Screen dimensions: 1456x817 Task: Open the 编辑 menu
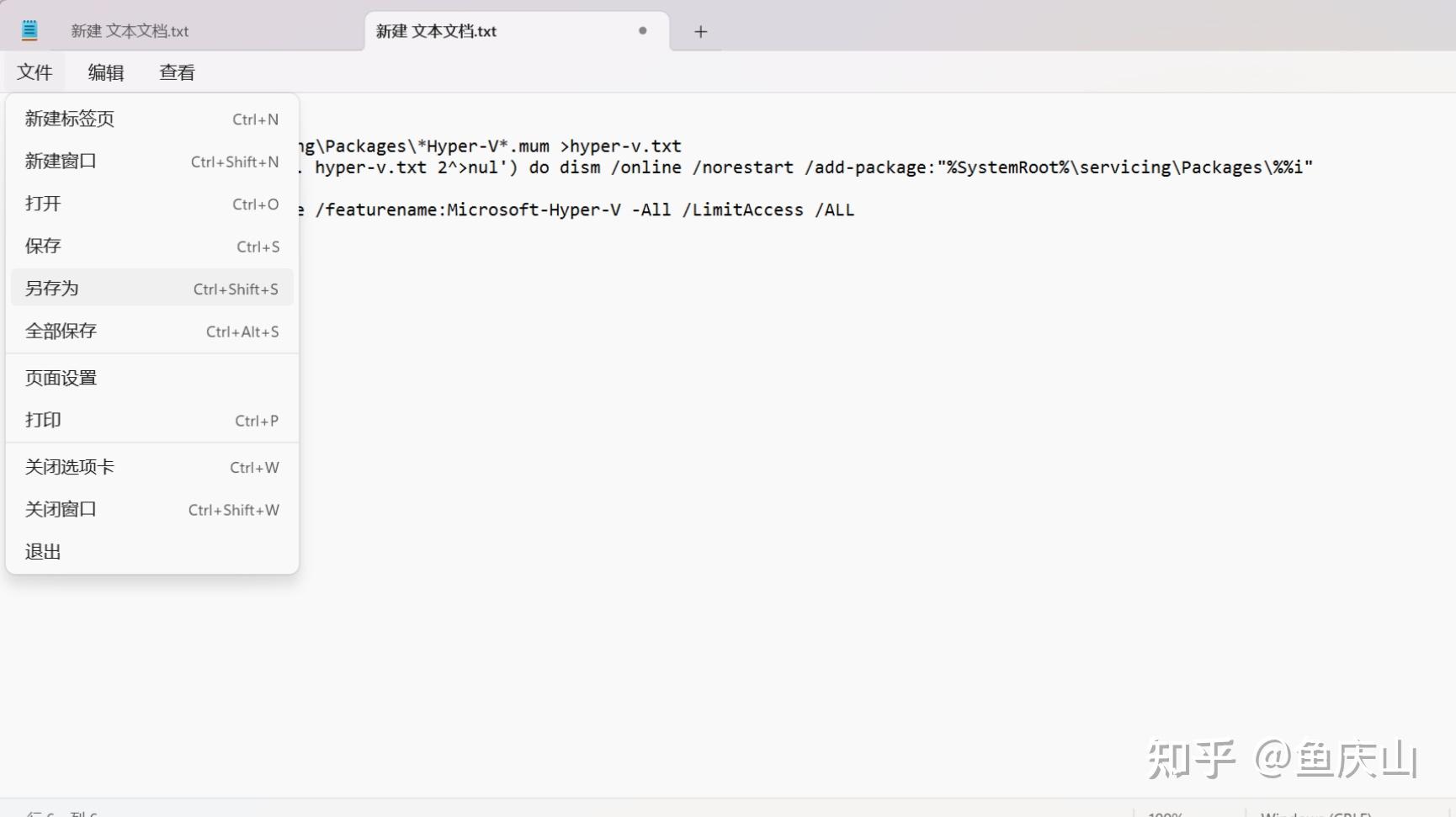point(106,72)
